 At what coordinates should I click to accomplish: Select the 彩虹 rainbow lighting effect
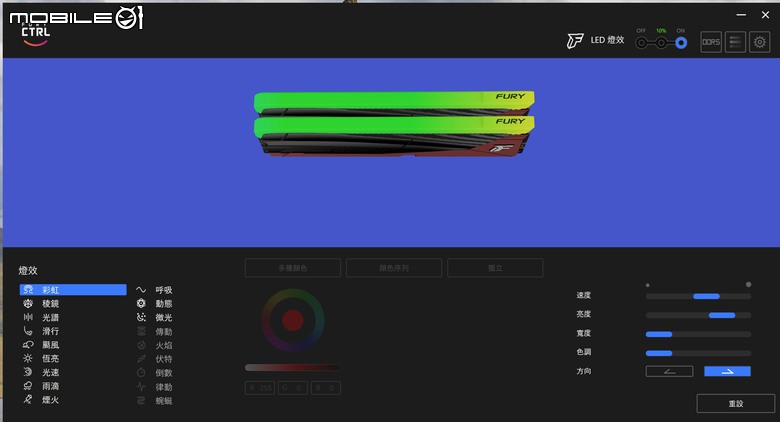point(73,290)
